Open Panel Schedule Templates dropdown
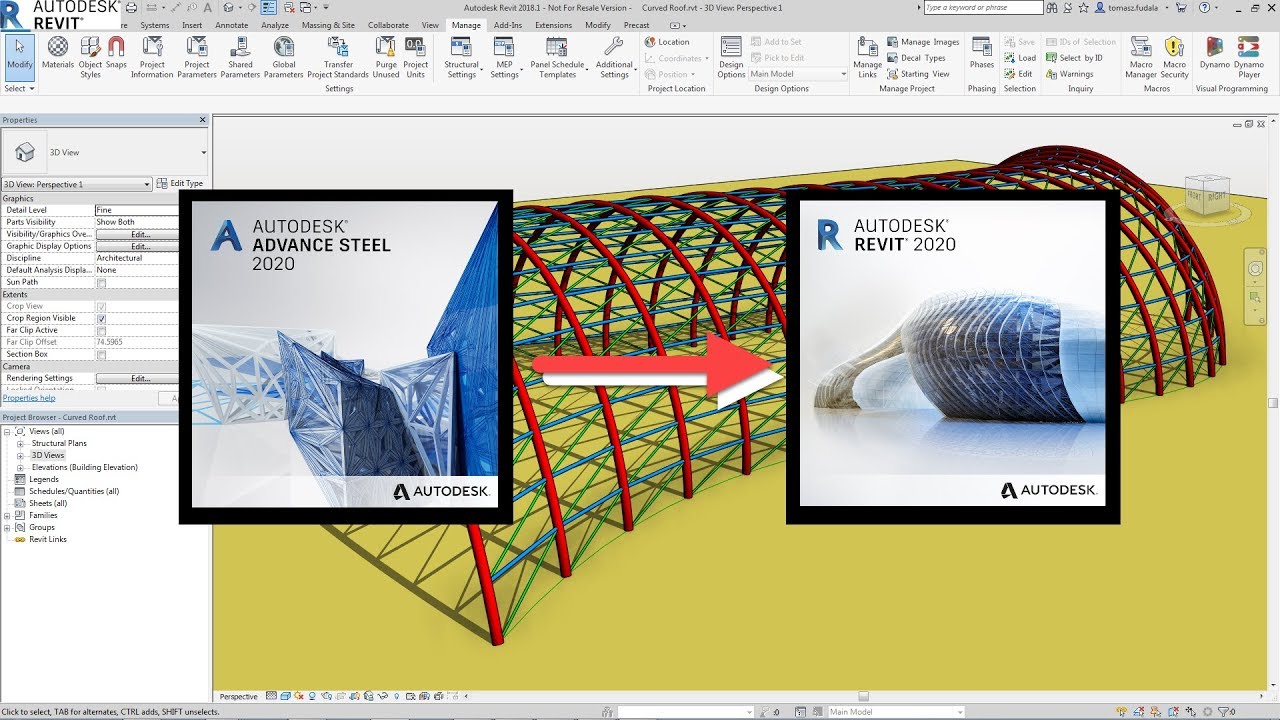Viewport: 1280px width, 720px height. pos(558,57)
